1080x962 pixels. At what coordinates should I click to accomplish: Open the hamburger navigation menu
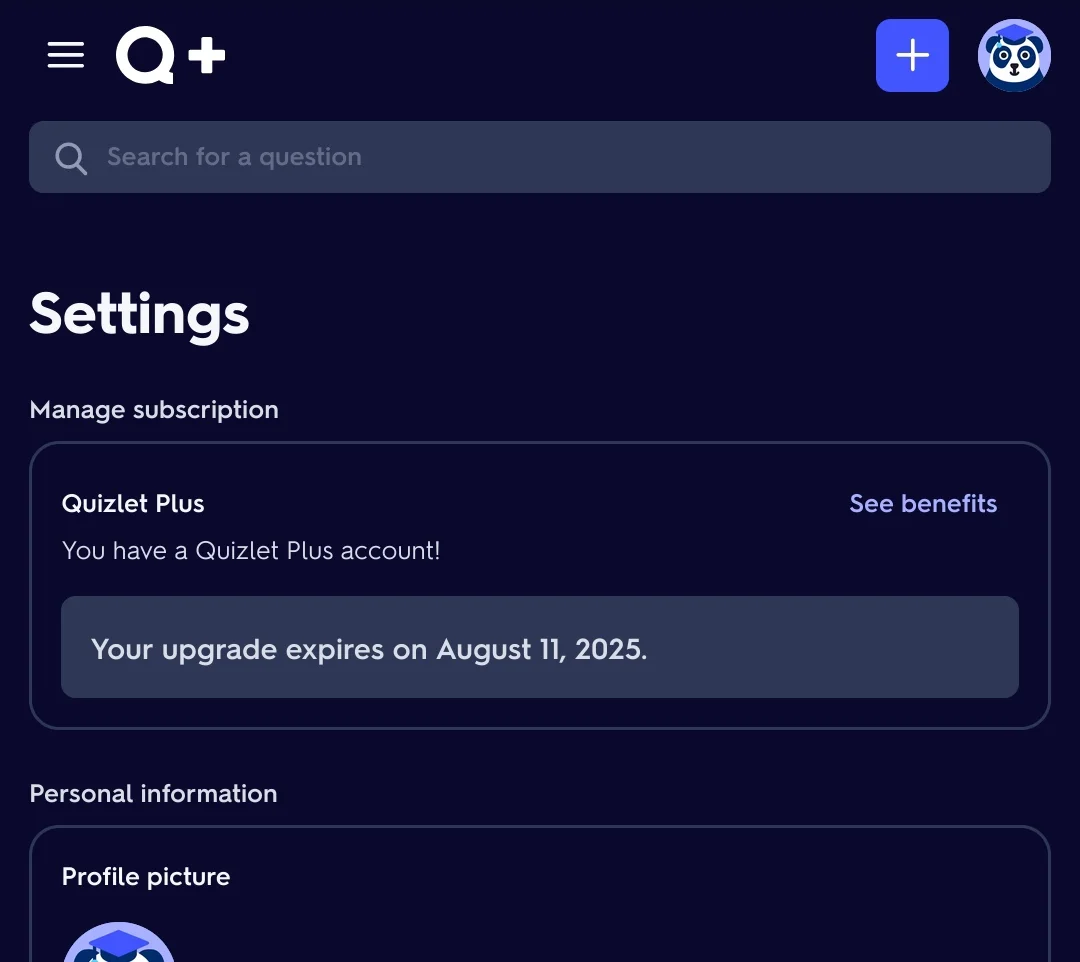[x=65, y=55]
